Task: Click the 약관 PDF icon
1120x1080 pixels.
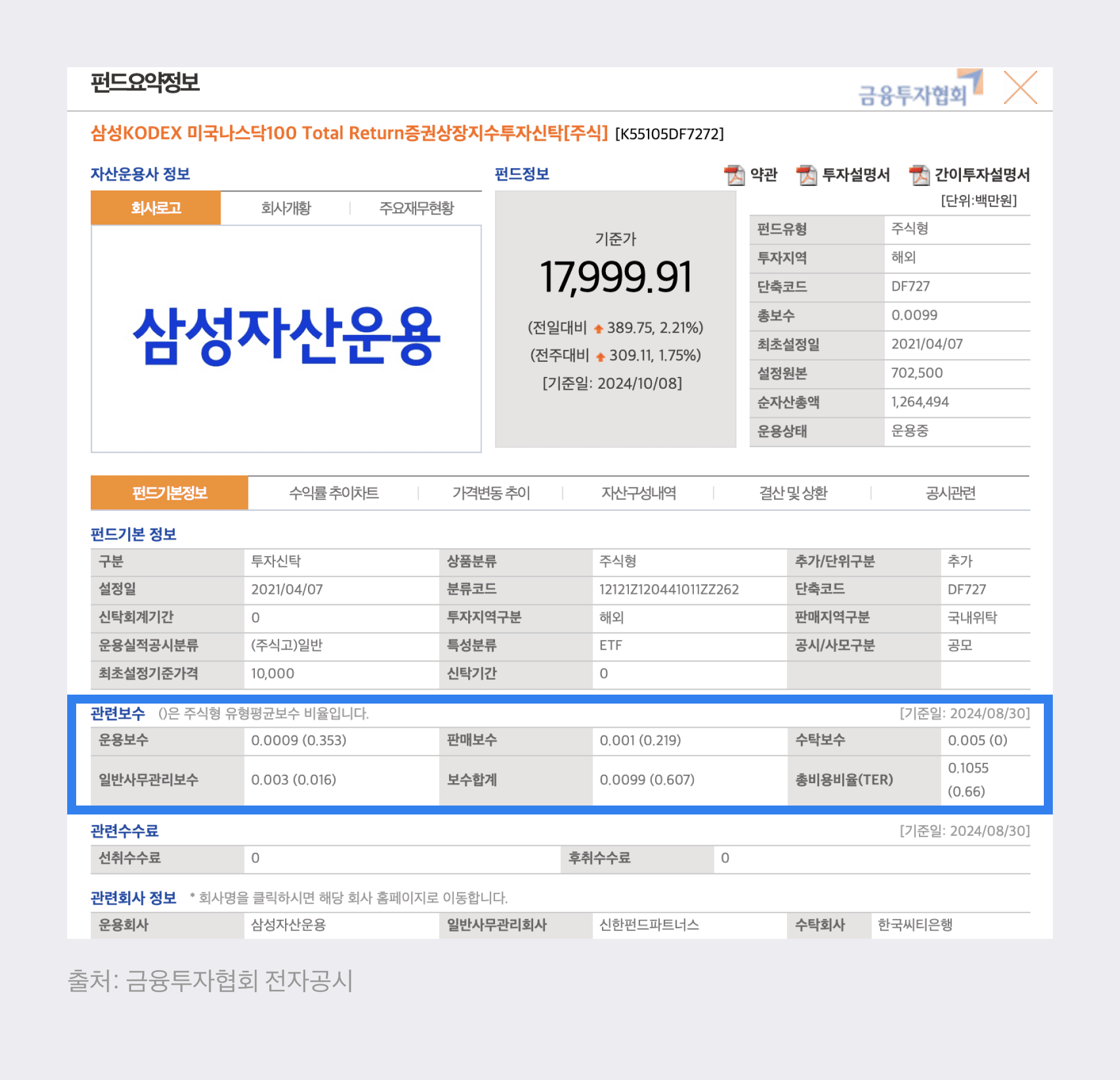Action: tap(734, 175)
